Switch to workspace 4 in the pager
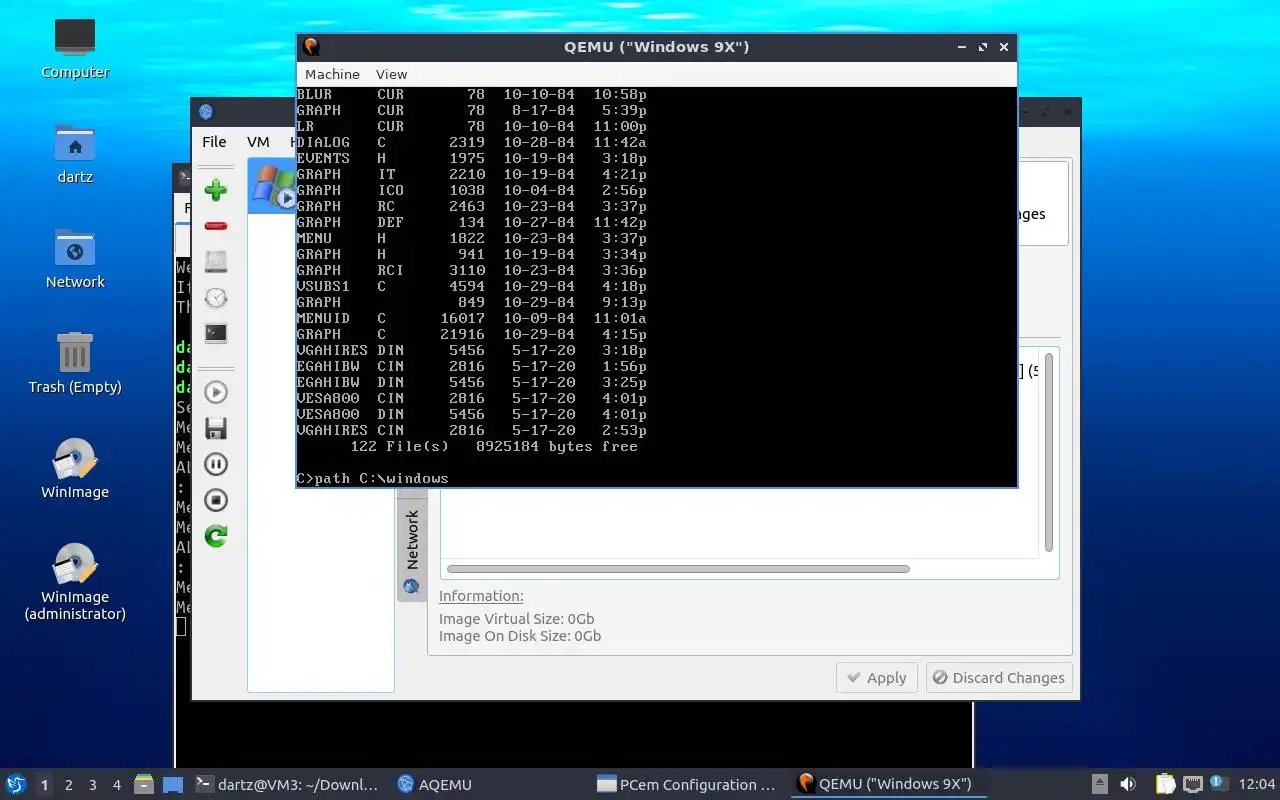Screen dimensions: 1280x800 116,785
